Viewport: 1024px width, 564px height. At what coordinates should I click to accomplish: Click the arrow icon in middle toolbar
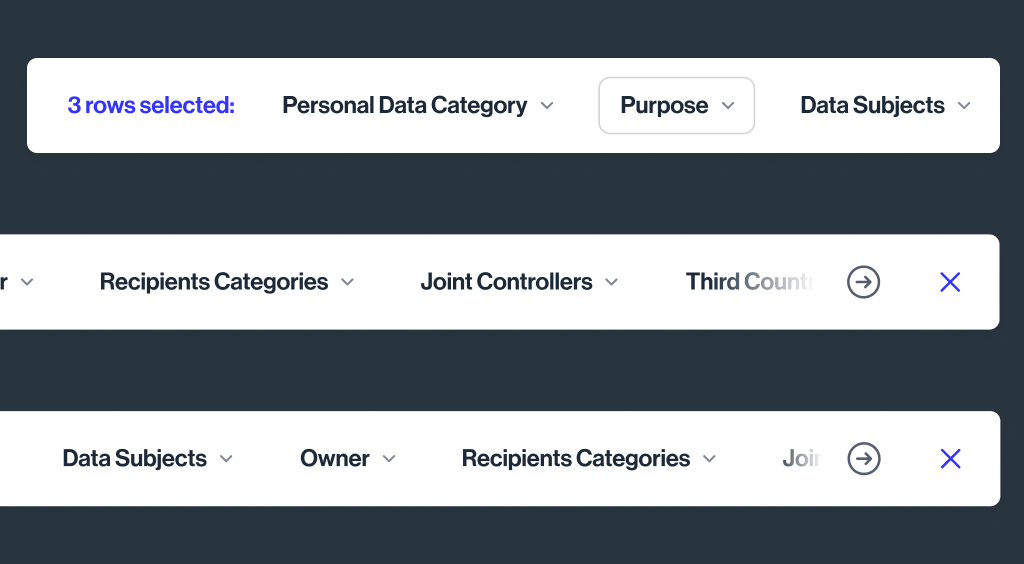pyautogui.click(x=863, y=283)
